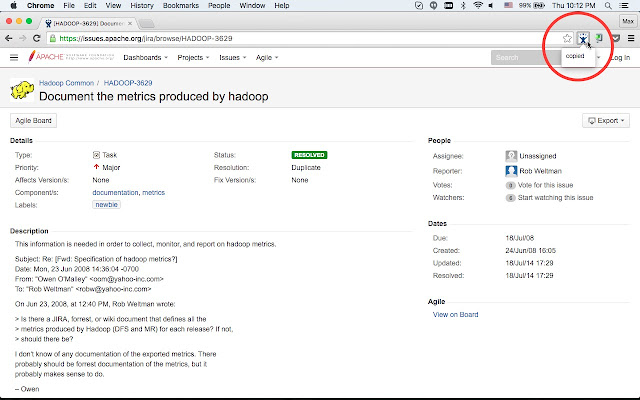The image size is (640, 400).
Task: Click the Rob Weltman reporter avatar
Action: [x=511, y=171]
